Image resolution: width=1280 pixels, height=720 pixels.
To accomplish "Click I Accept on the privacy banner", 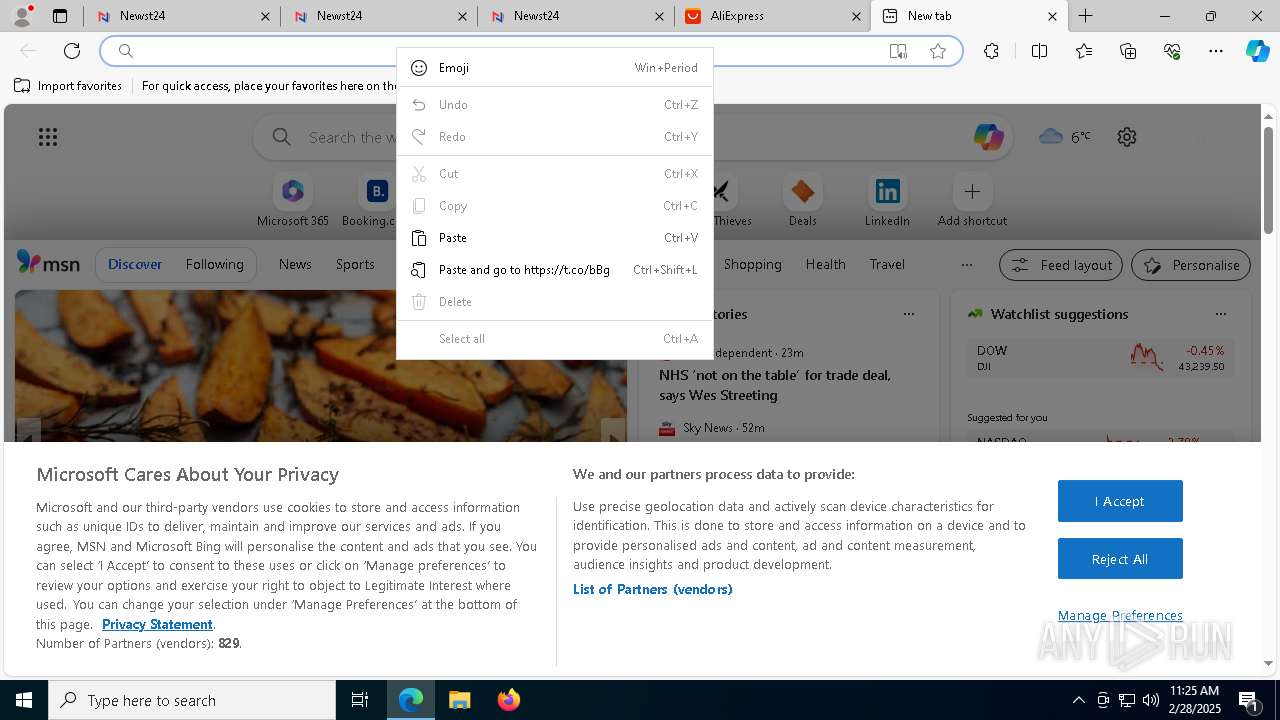I will 1120,501.
